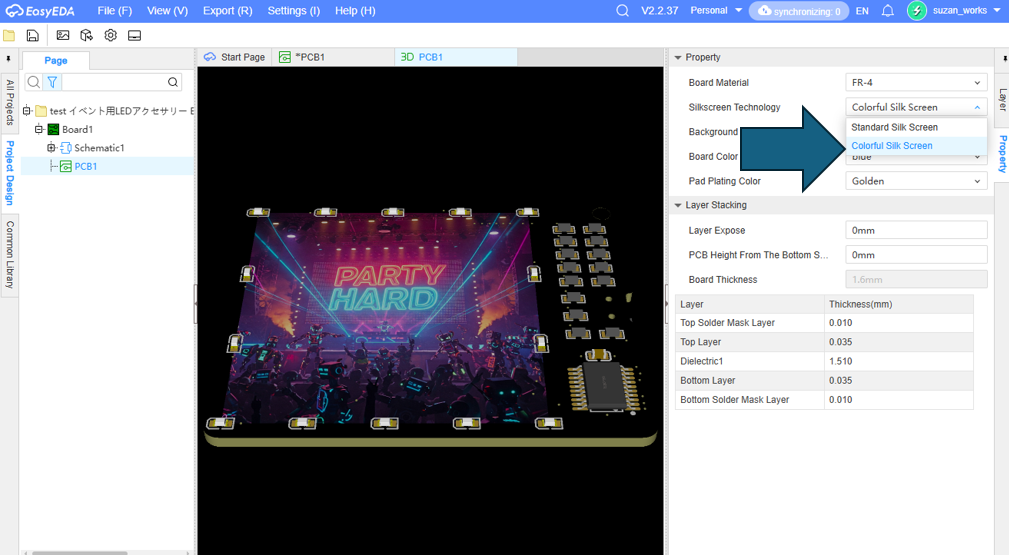Viewport: 1009px width, 555px height.
Task: Click the bottom panel layout toolbar icon
Action: click(134, 35)
